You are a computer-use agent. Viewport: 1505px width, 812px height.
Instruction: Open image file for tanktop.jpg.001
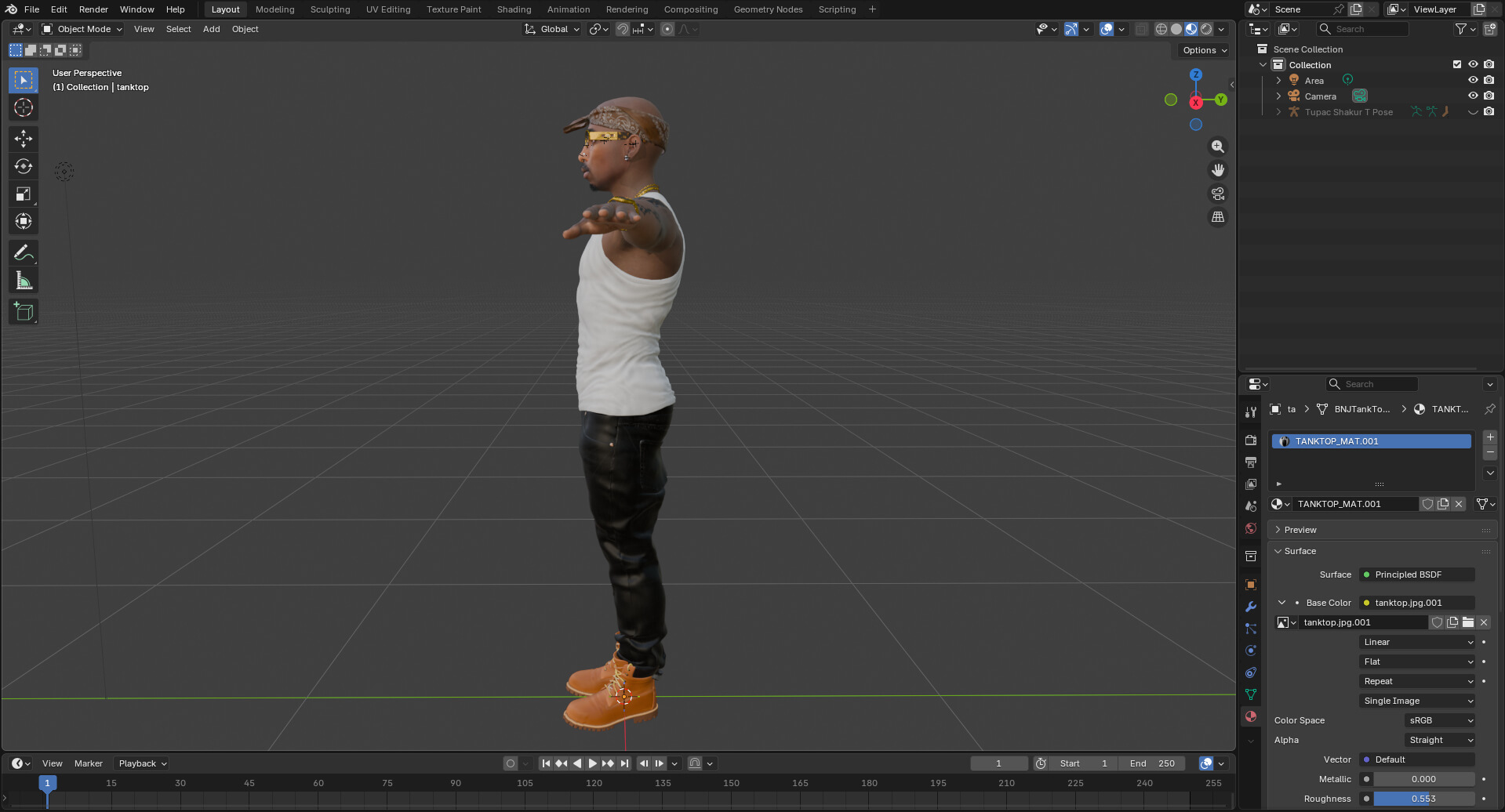(x=1468, y=622)
